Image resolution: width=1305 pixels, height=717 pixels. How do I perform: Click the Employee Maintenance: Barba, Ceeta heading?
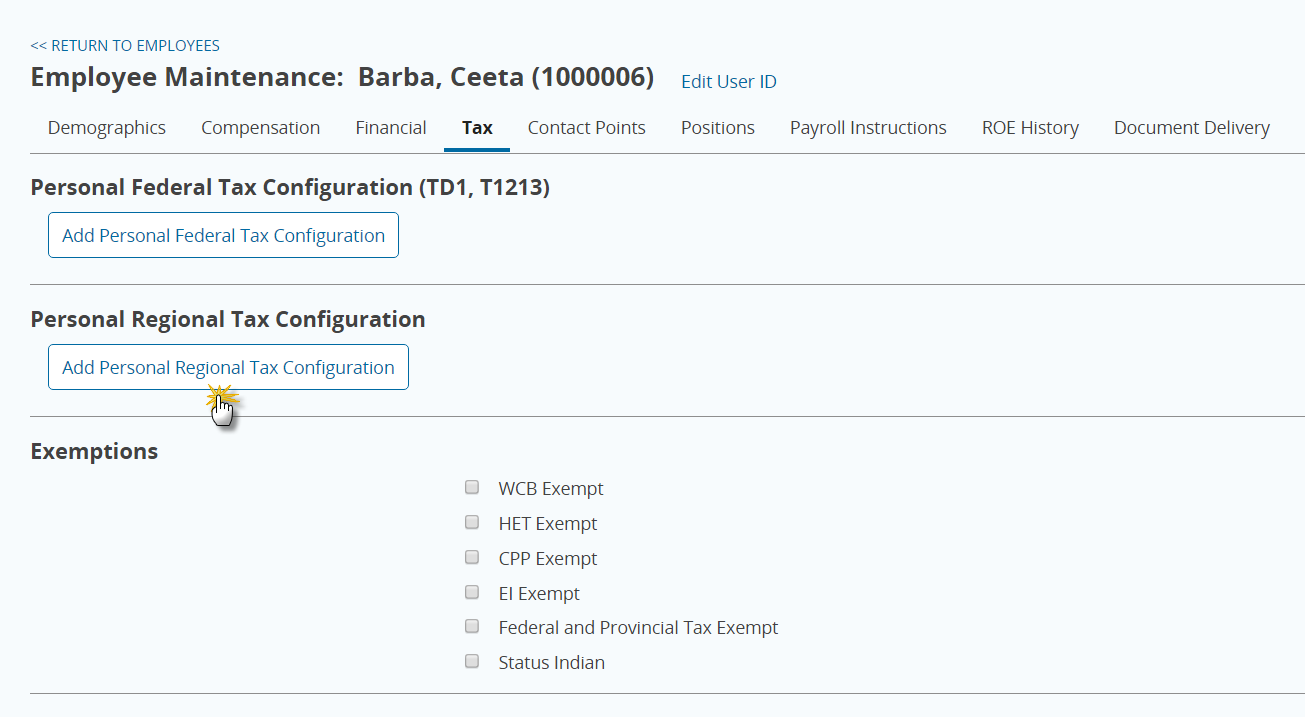pyautogui.click(x=342, y=77)
